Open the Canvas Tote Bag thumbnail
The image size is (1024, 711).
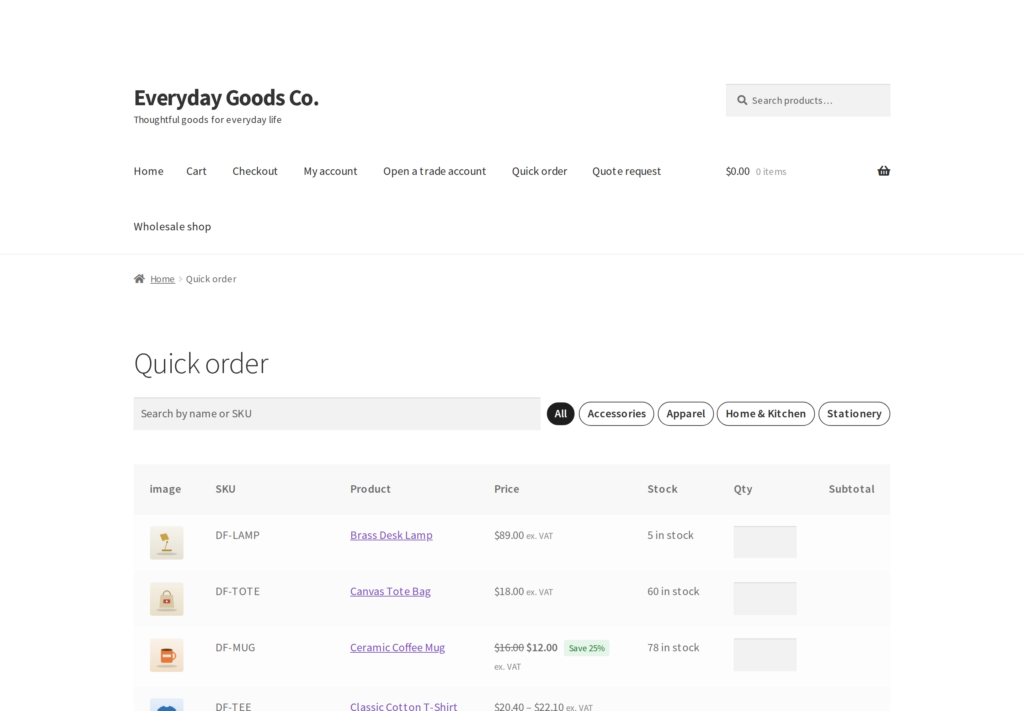tap(167, 599)
